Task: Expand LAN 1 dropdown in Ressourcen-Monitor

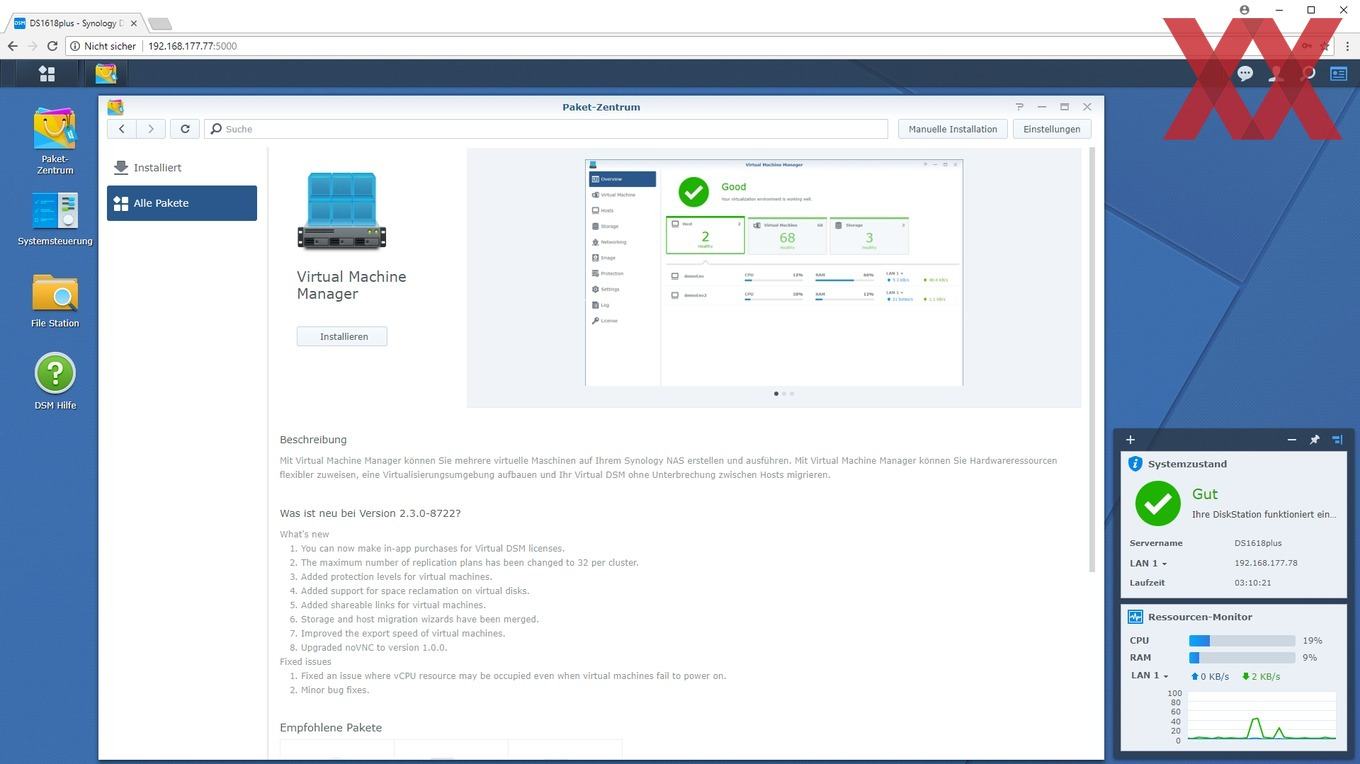Action: pyautogui.click(x=1150, y=675)
